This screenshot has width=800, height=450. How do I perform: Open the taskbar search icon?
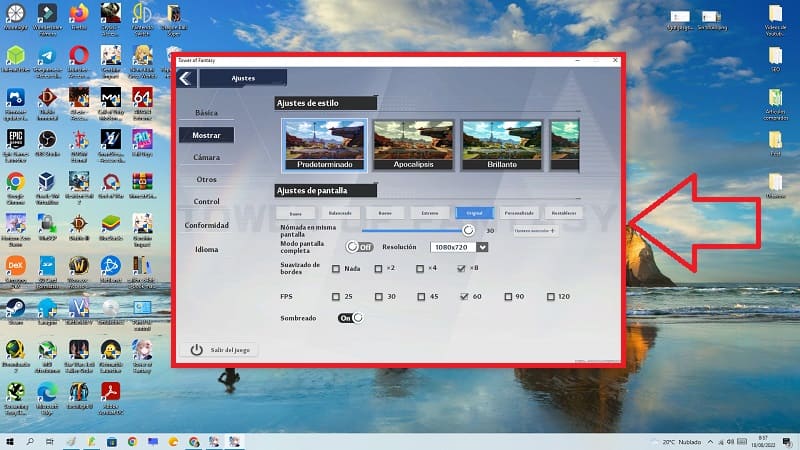coord(30,441)
